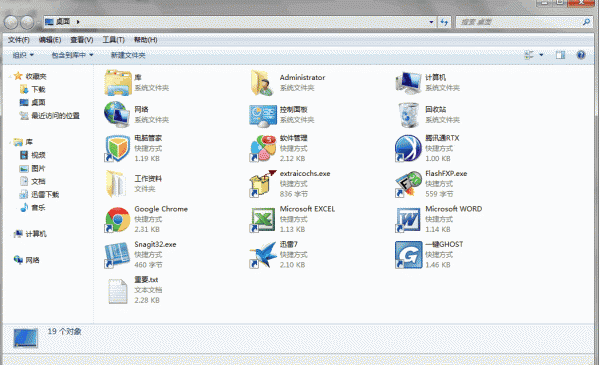Click the desktop thumbnail in details pane
The width and height of the screenshot is (600, 365).
pos(26,338)
